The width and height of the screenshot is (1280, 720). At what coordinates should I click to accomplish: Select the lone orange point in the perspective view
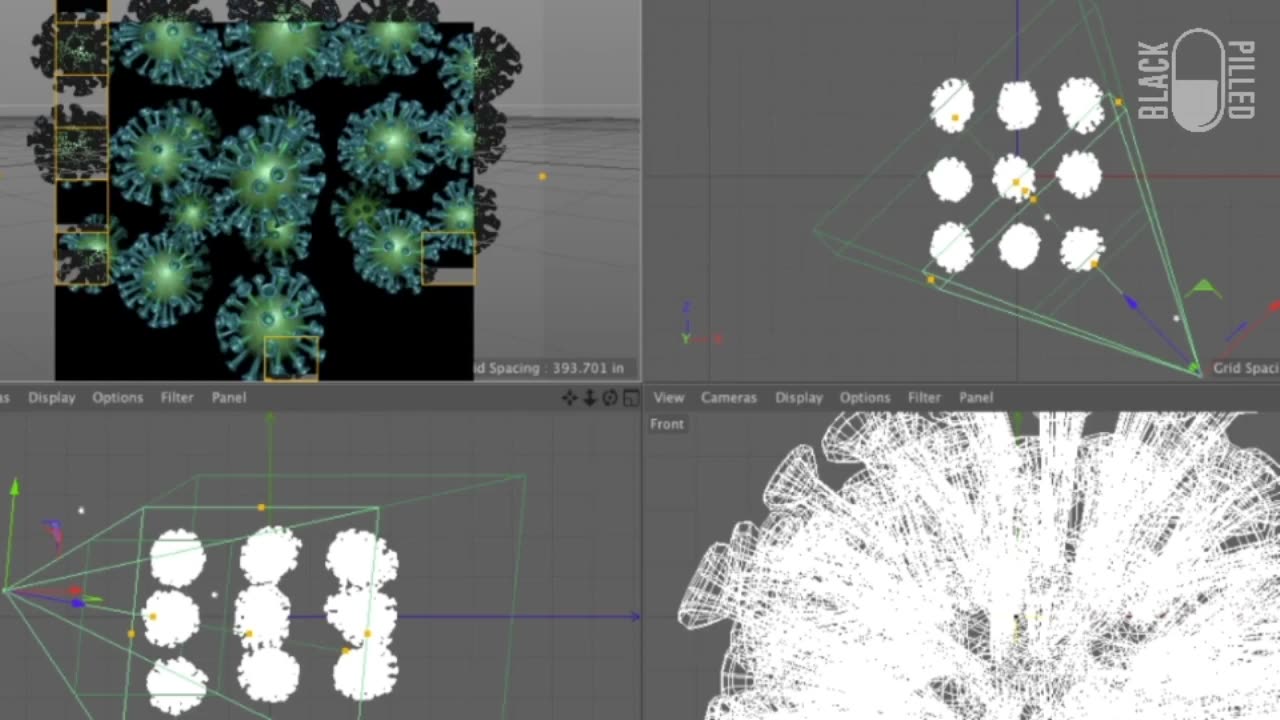[x=542, y=176]
